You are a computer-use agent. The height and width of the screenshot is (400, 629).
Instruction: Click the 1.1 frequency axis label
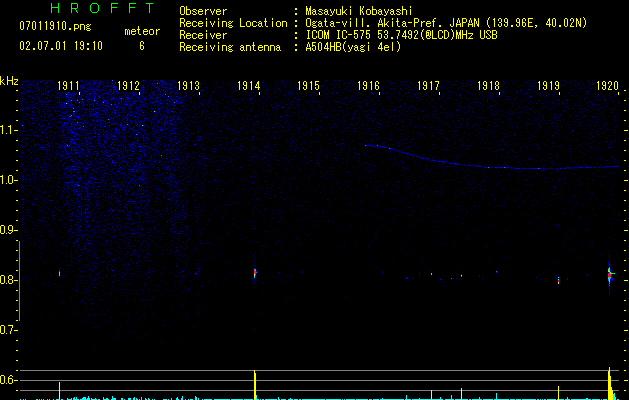pos(8,130)
